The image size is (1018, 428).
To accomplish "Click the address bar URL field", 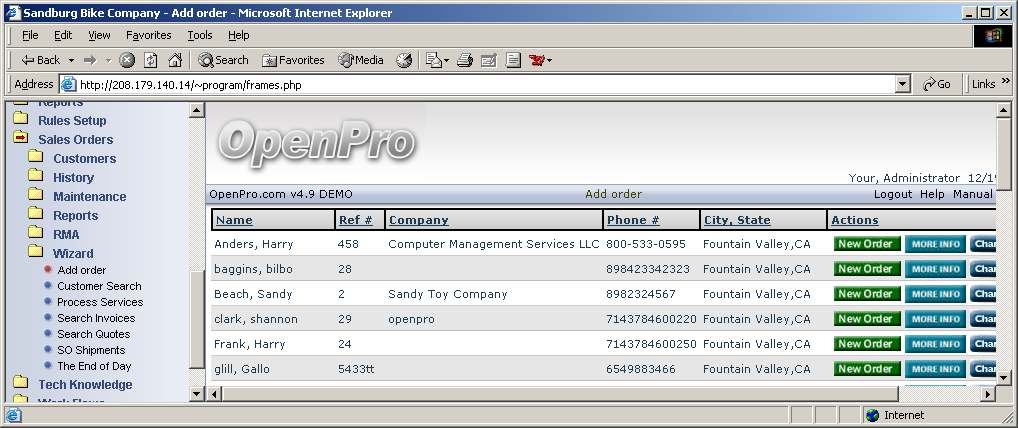I will click(x=480, y=85).
